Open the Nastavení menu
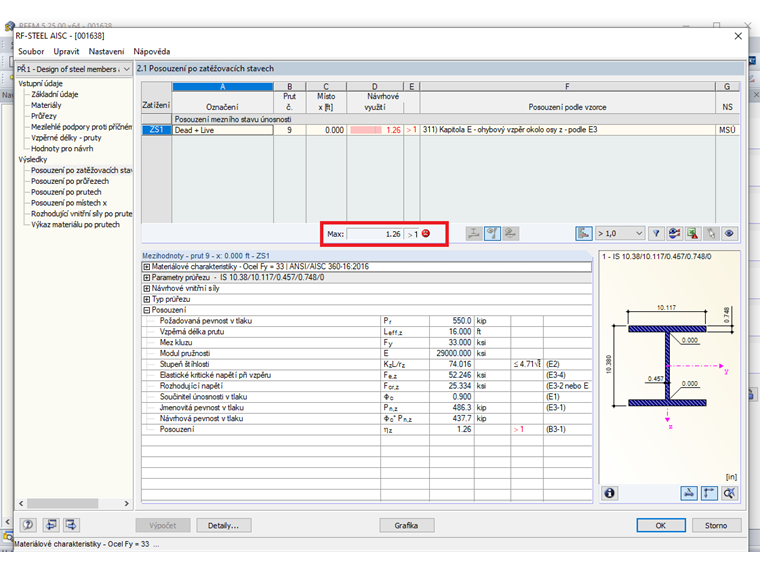This screenshot has height=570, width=760. click(x=106, y=51)
